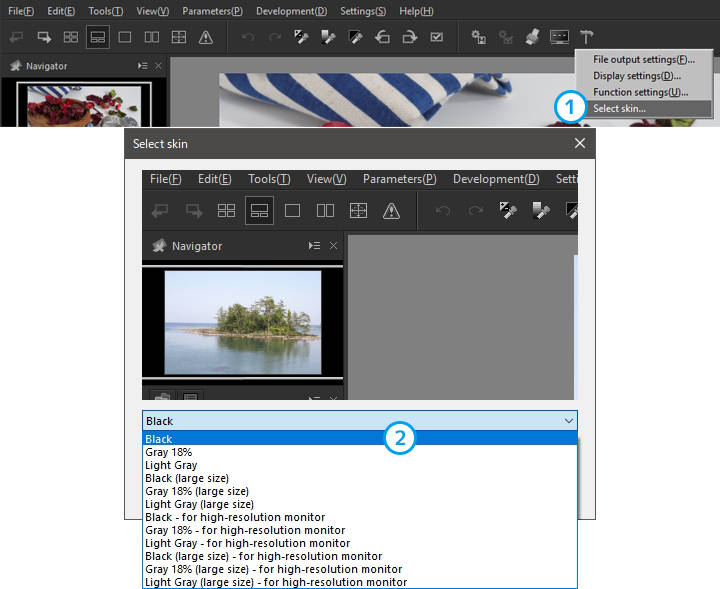
Task: Select Black (large size) - for high-resolution monitor
Action: pos(360,556)
